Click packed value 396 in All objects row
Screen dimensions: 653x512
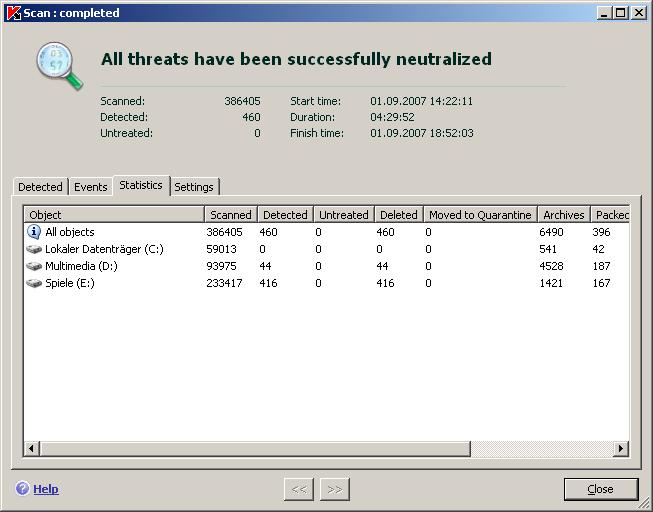click(x=601, y=232)
